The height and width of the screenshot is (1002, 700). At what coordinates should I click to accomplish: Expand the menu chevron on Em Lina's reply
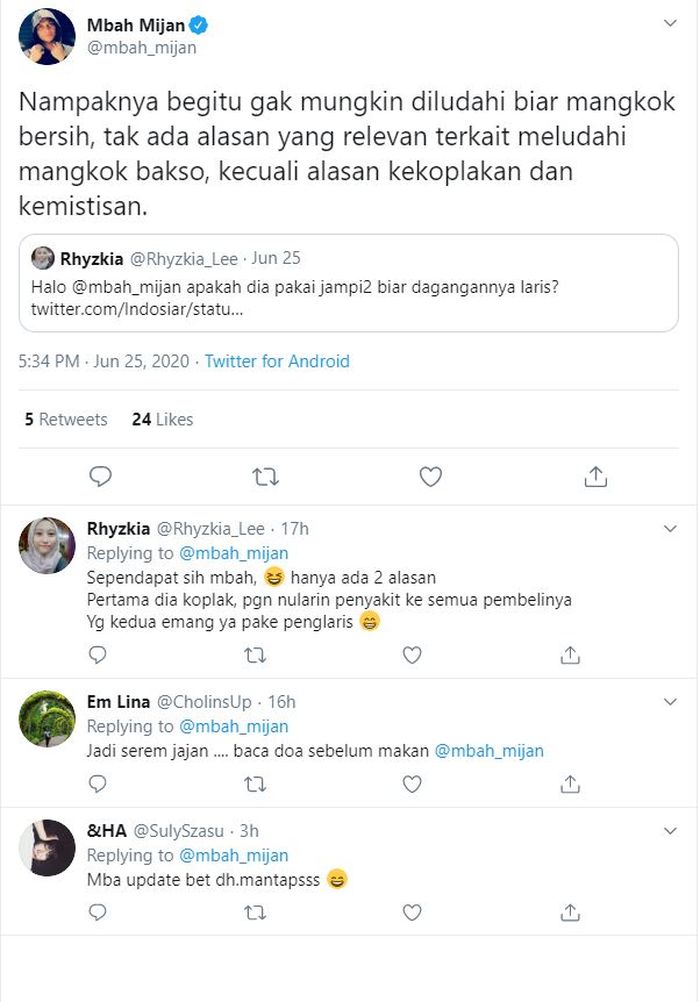pyautogui.click(x=670, y=700)
